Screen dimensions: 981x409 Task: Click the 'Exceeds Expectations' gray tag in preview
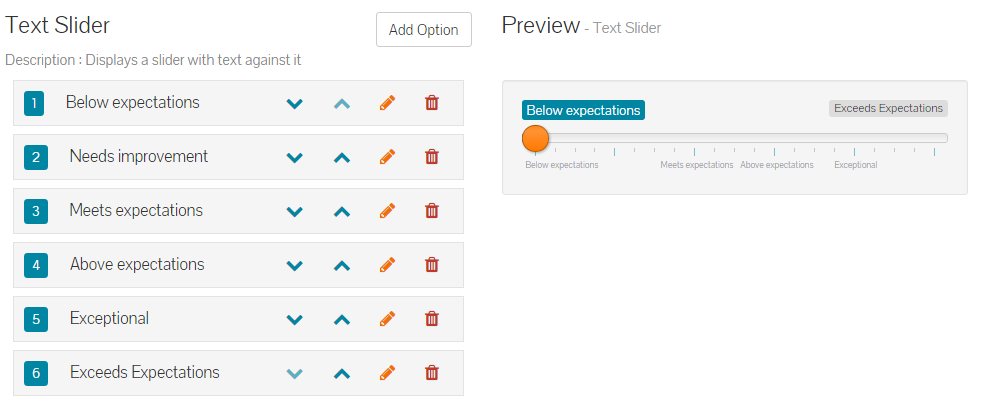[x=888, y=108]
